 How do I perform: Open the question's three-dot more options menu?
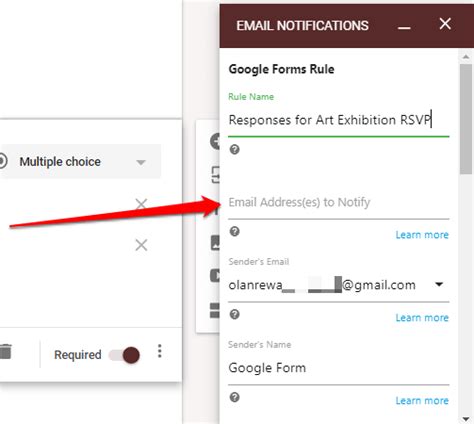point(160,351)
